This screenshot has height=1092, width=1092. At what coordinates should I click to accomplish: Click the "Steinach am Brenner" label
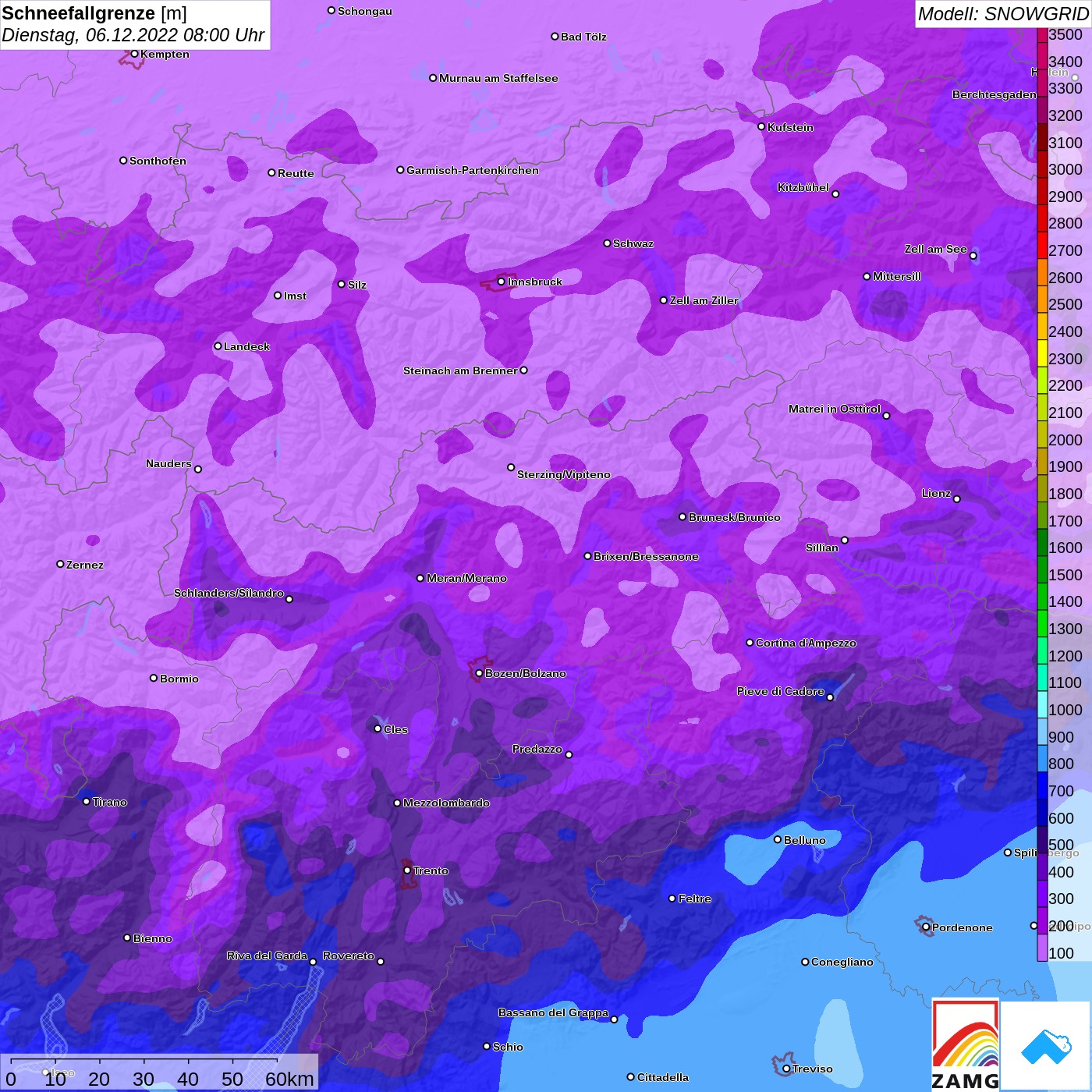click(x=460, y=370)
